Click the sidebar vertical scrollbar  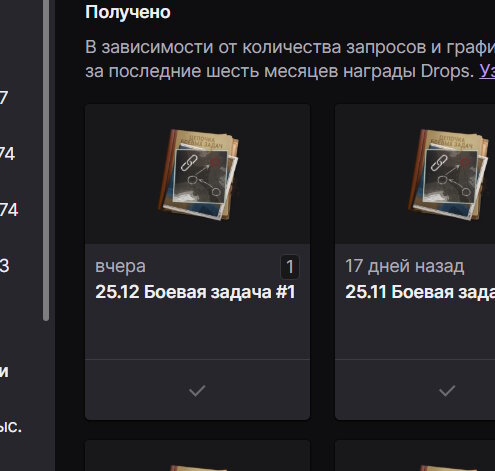(46, 160)
